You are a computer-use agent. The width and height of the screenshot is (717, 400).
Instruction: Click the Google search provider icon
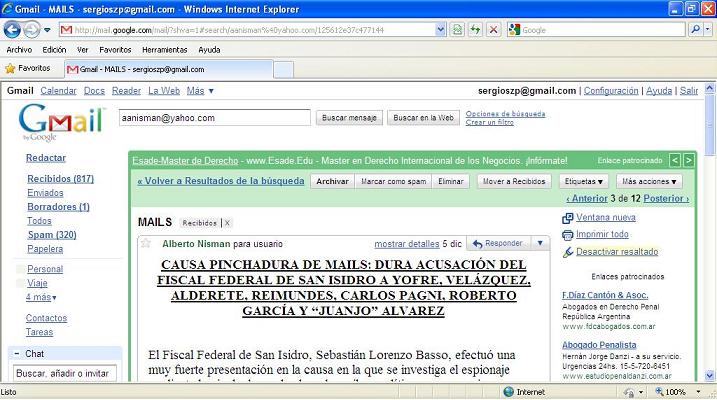click(x=514, y=30)
